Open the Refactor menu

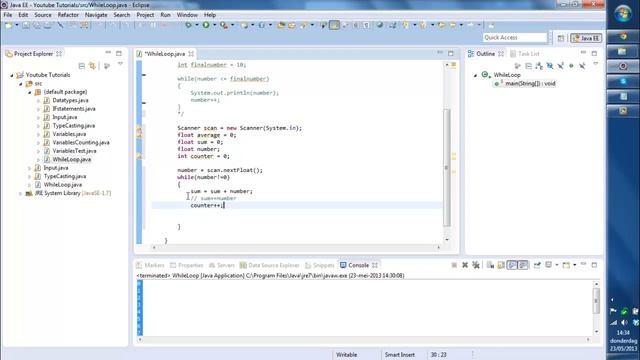tap(68, 15)
